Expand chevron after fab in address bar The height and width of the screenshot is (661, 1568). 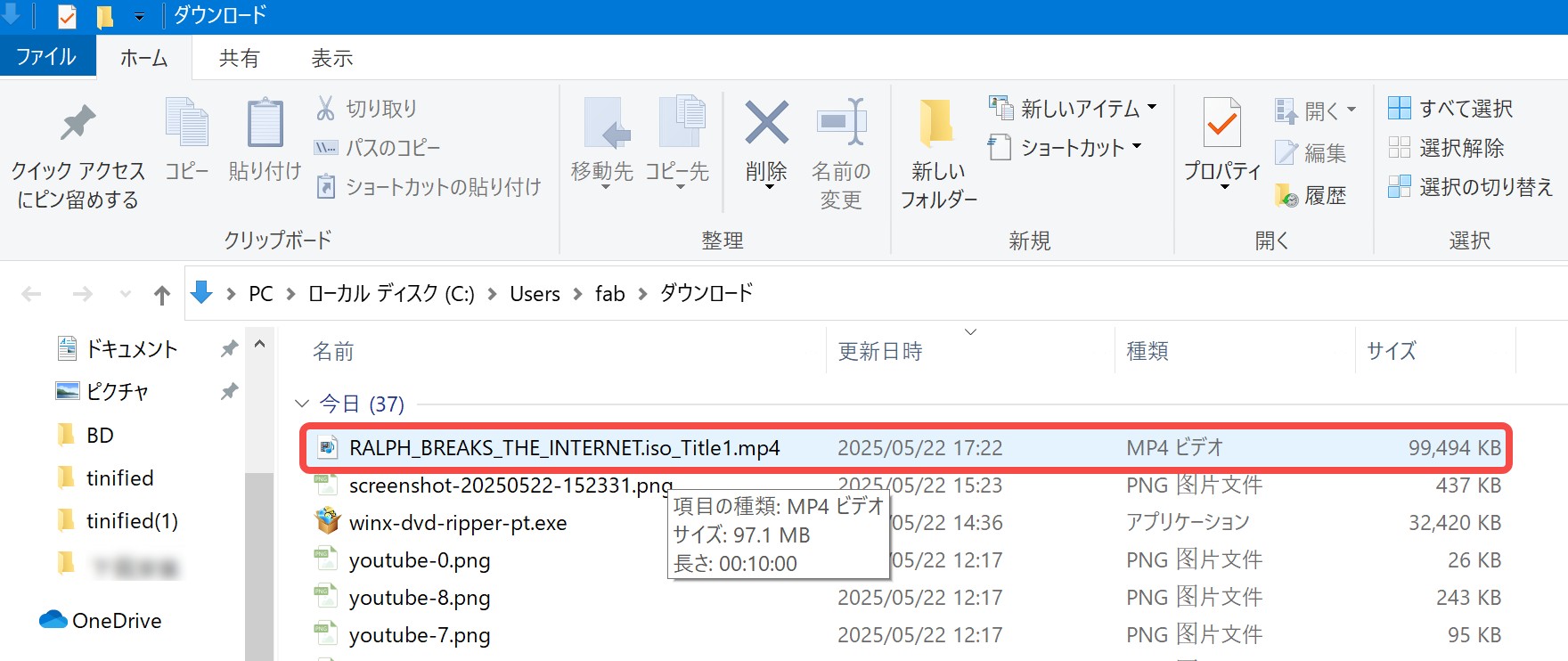tap(642, 294)
